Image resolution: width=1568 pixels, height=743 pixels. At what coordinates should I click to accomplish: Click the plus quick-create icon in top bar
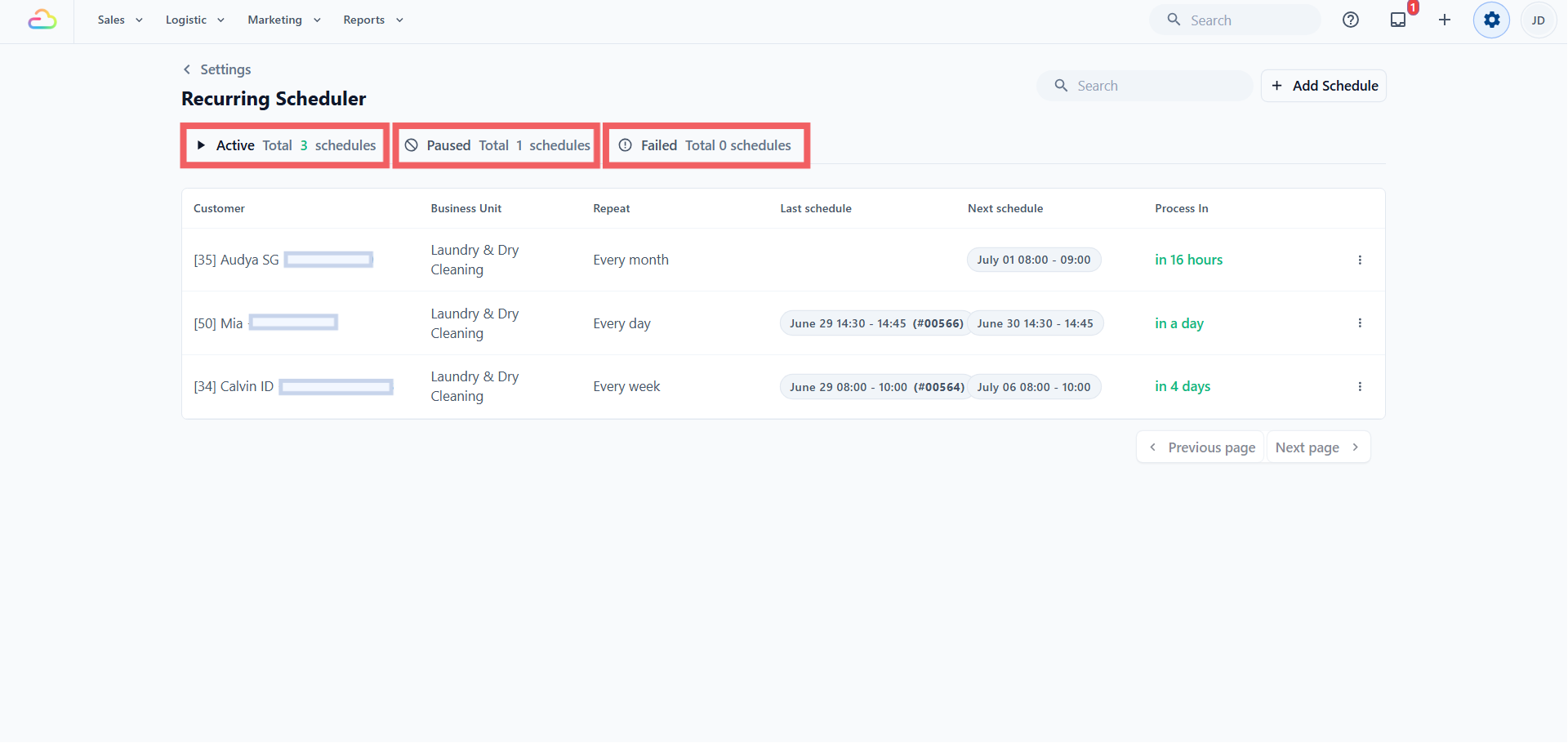pos(1445,20)
